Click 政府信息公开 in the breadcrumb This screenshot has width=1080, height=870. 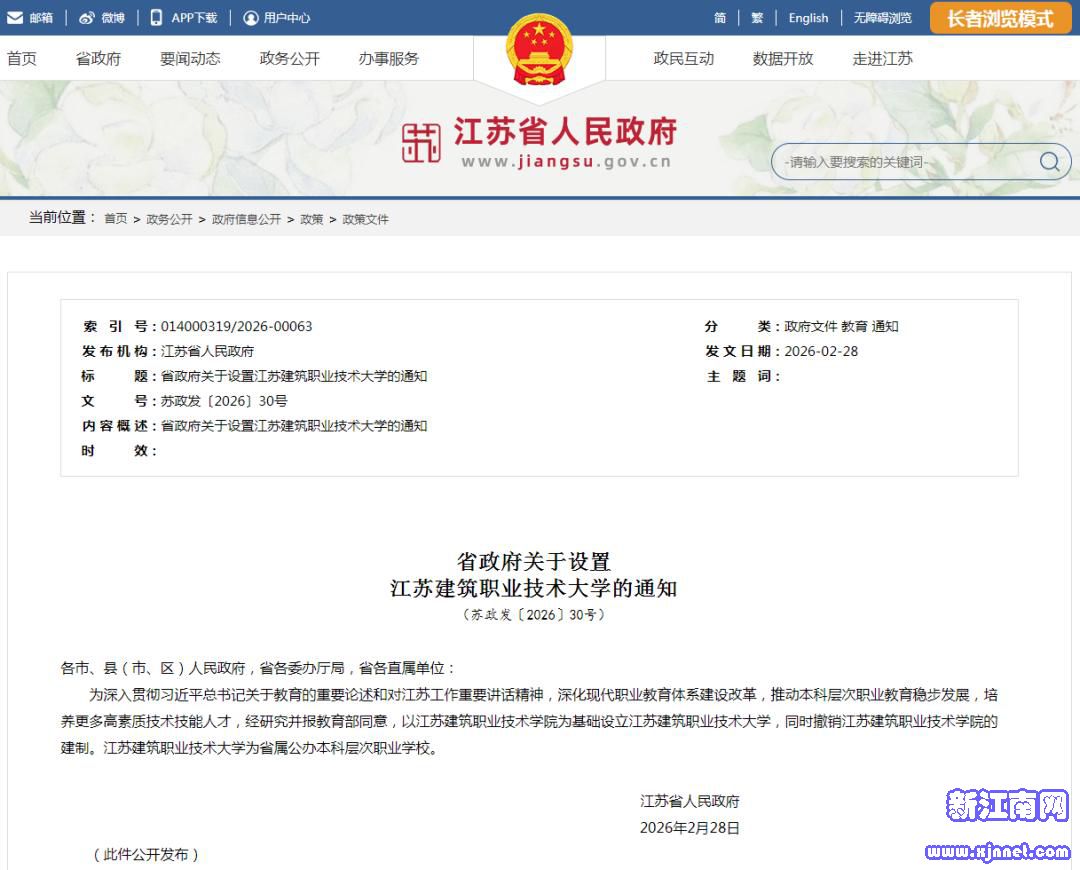click(x=246, y=219)
